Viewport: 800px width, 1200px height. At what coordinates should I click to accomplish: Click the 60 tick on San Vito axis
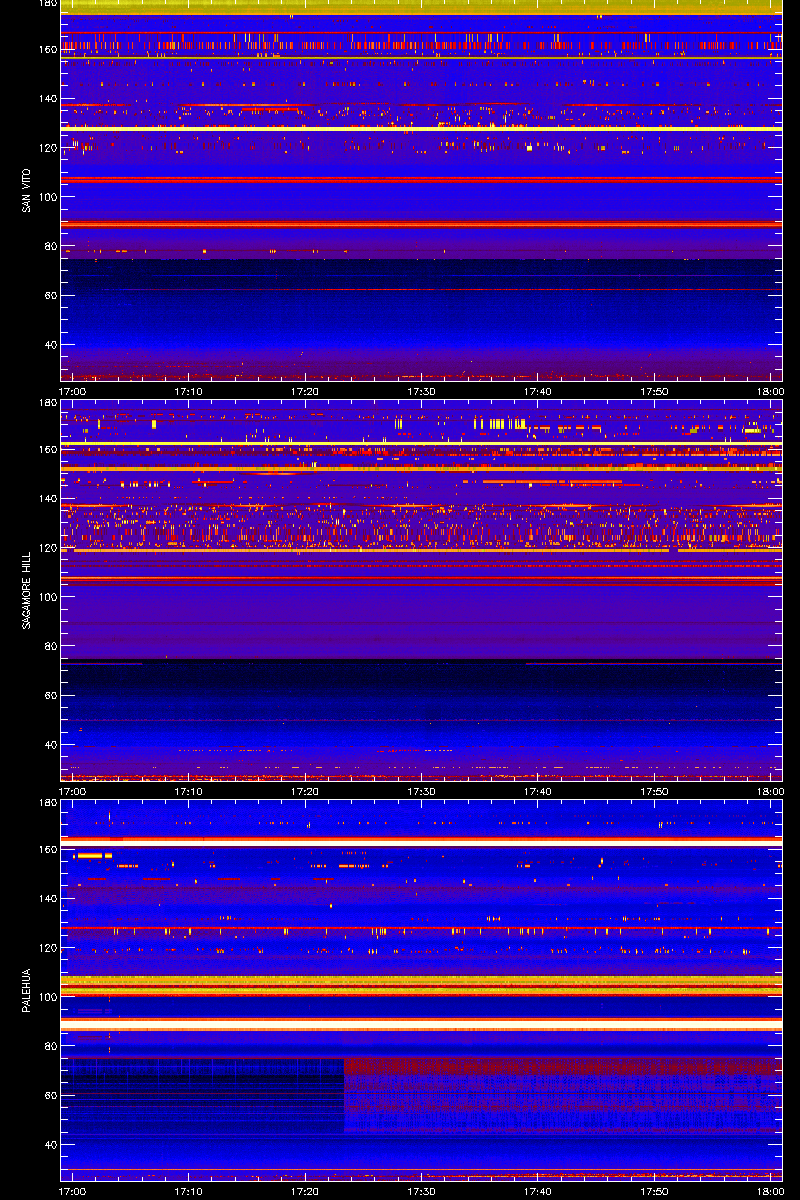coord(50,295)
